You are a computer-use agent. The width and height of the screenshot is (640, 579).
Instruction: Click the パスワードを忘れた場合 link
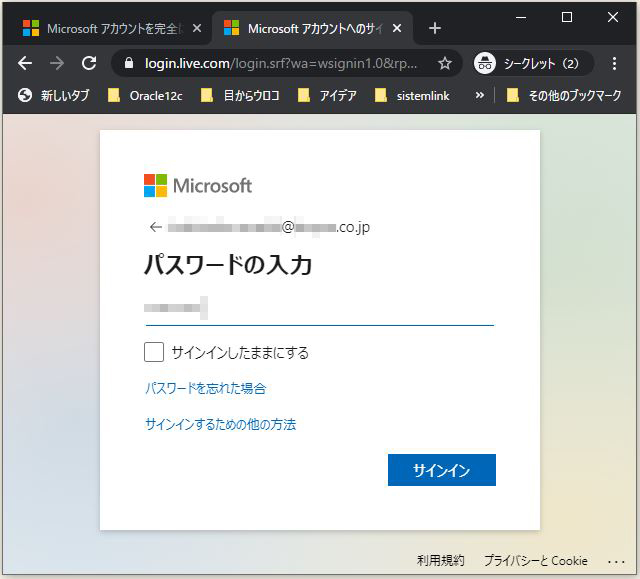[206, 388]
